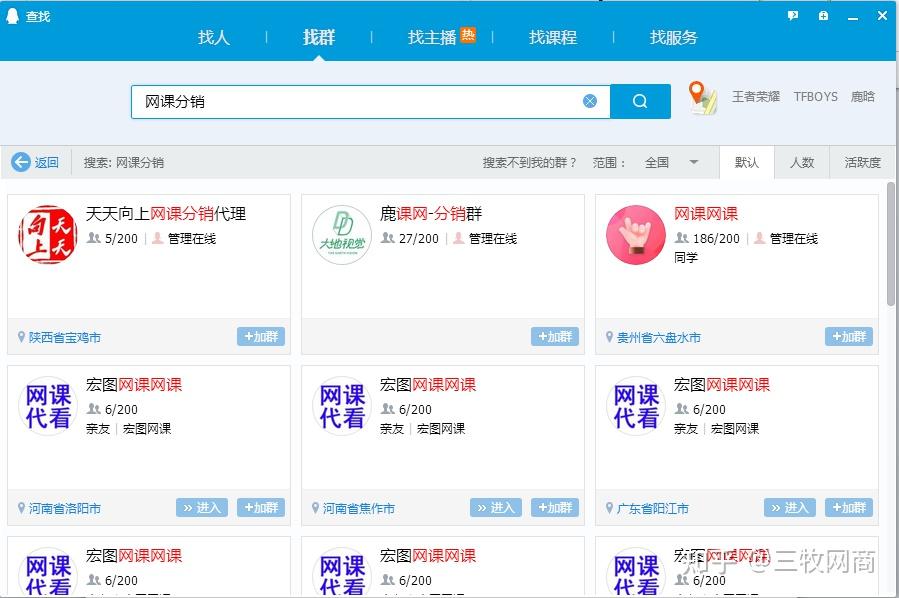Open the 陕西省宝鸡市 location link
The width and height of the screenshot is (899, 598).
point(65,338)
